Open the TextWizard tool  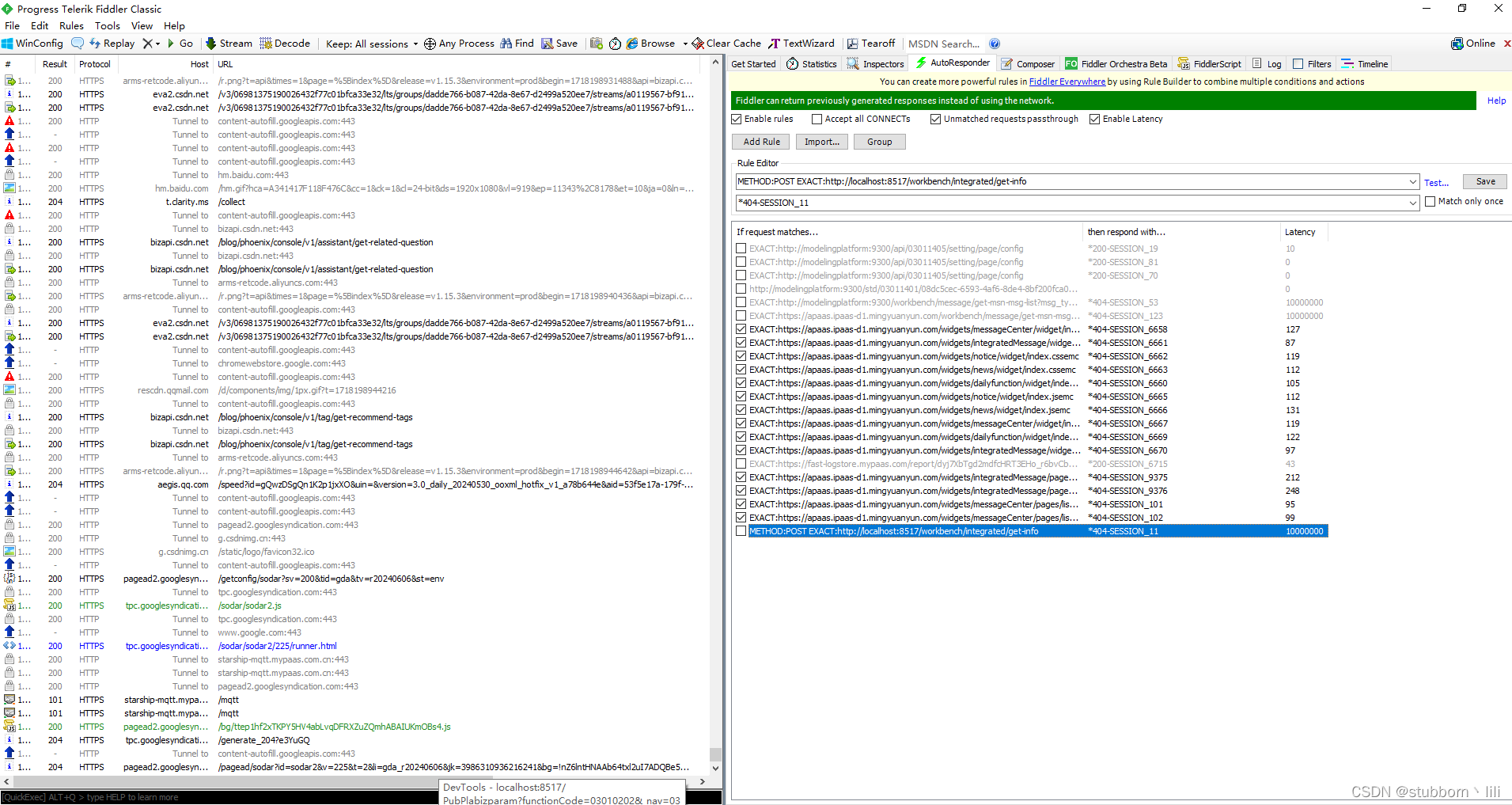pos(801,44)
